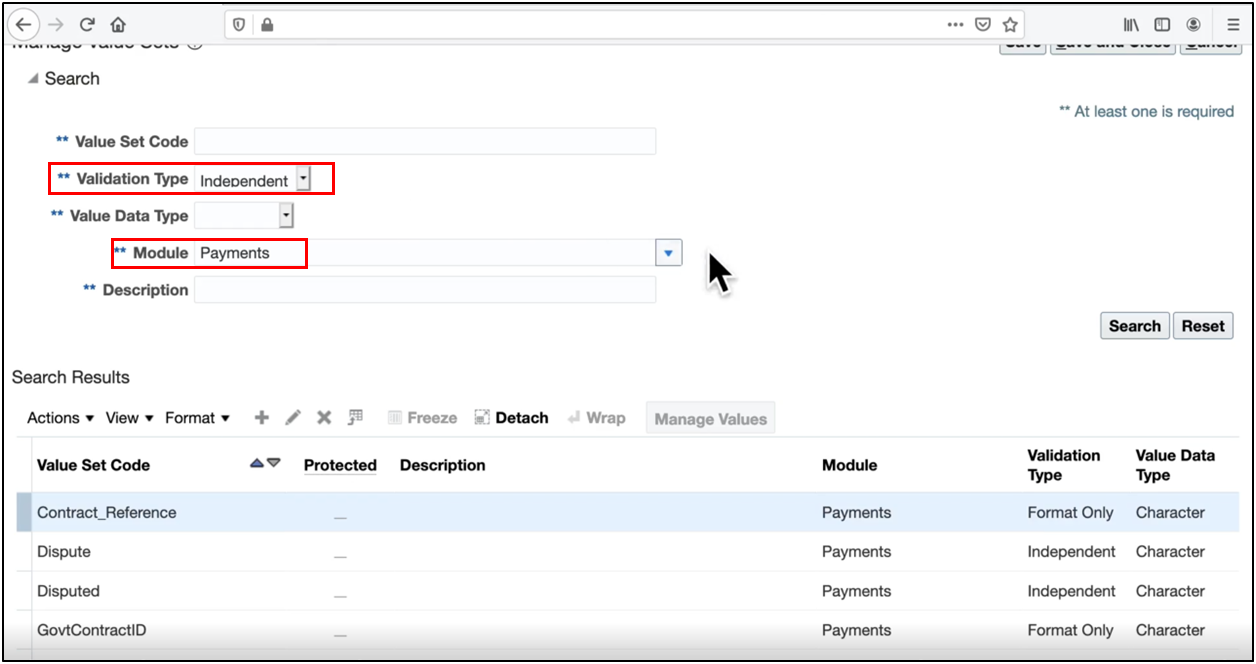Open the Value Data Type dropdown

point(286,215)
